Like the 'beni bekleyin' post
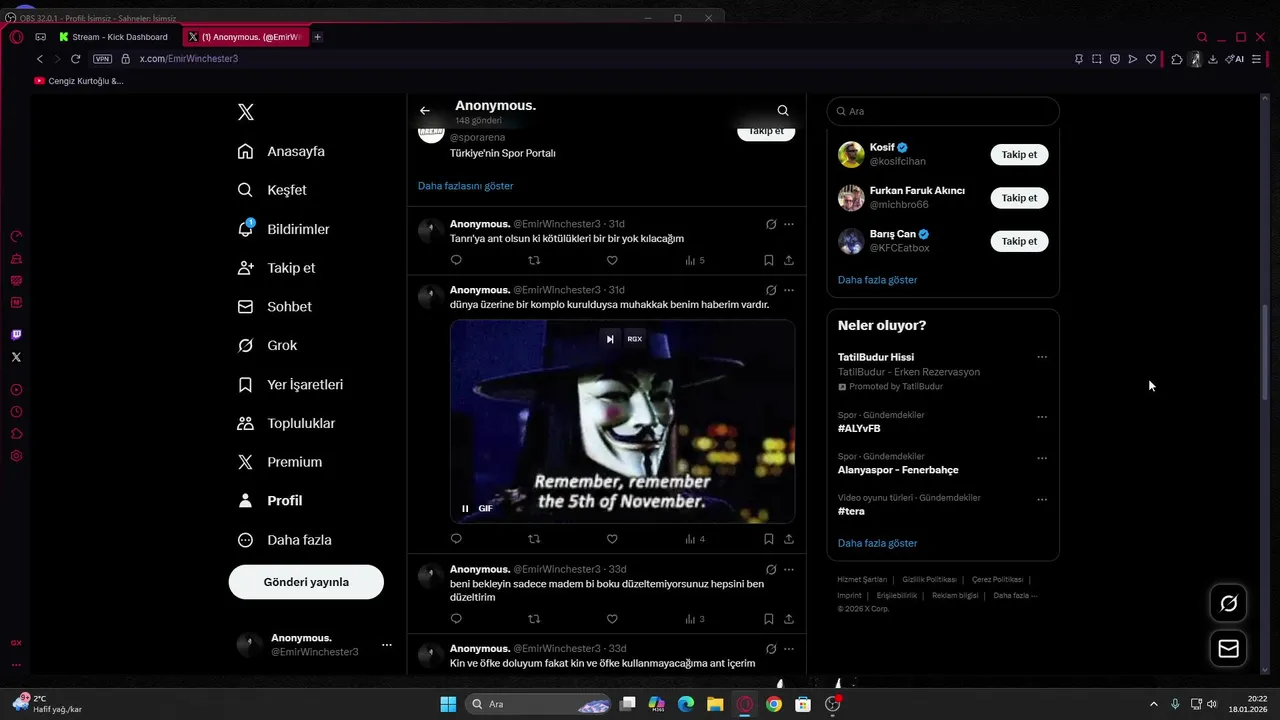The height and width of the screenshot is (720, 1280). tap(612, 619)
